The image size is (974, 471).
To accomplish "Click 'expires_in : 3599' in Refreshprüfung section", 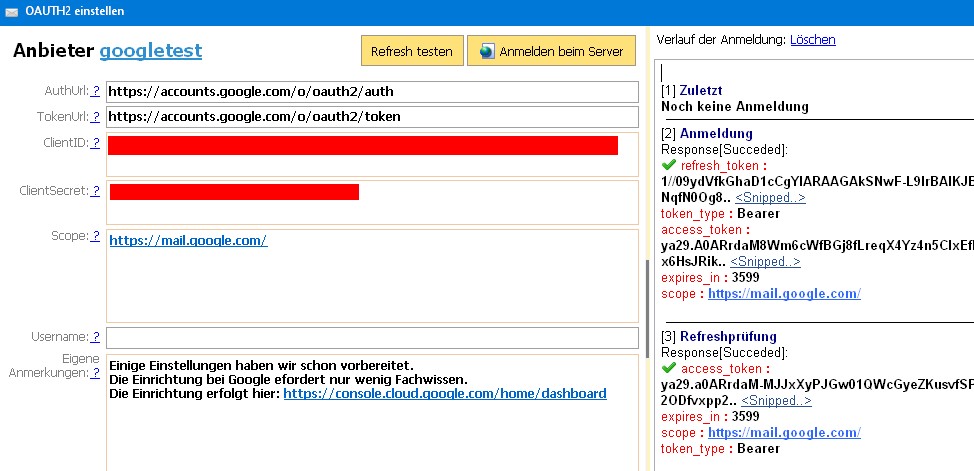I will pos(710,416).
